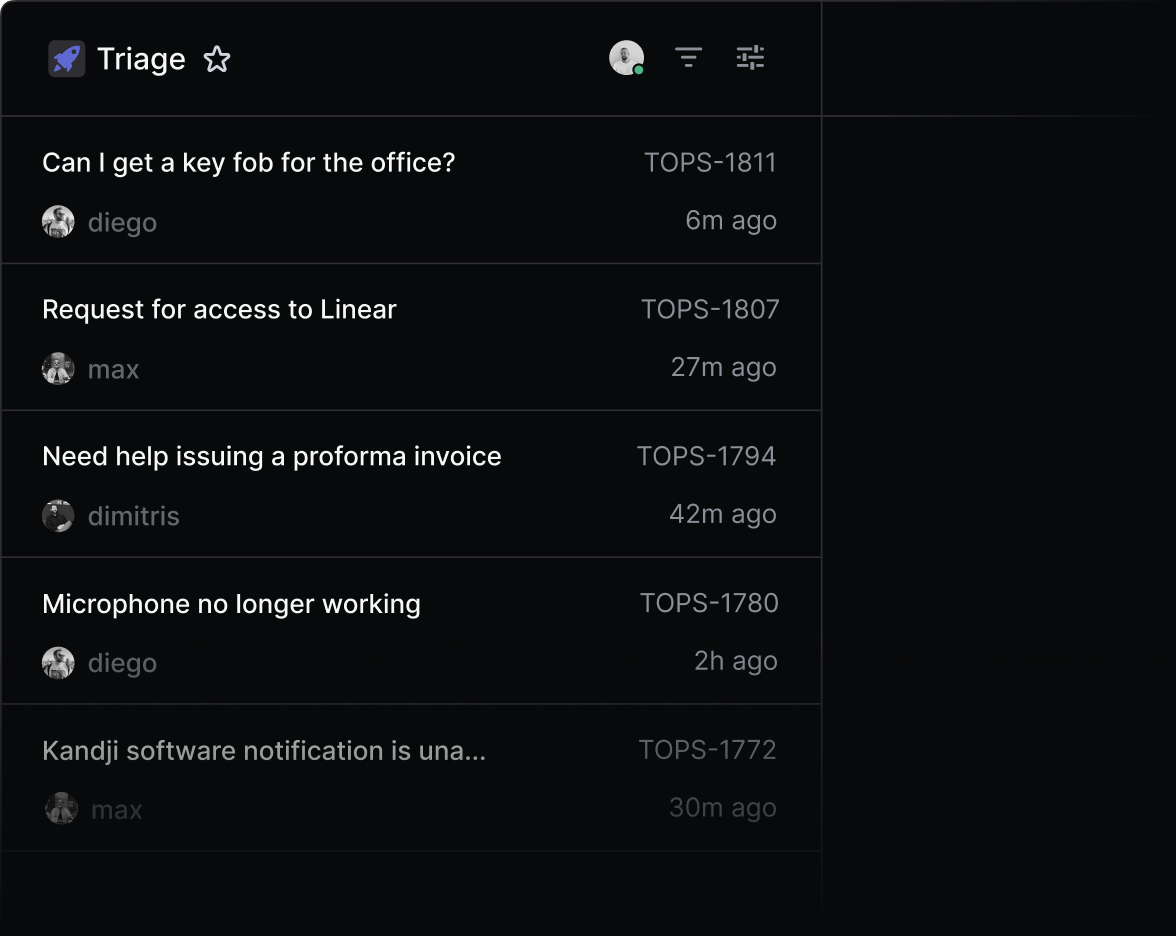
Task: Click the TOPS-1811 issue identifier
Action: (x=711, y=162)
